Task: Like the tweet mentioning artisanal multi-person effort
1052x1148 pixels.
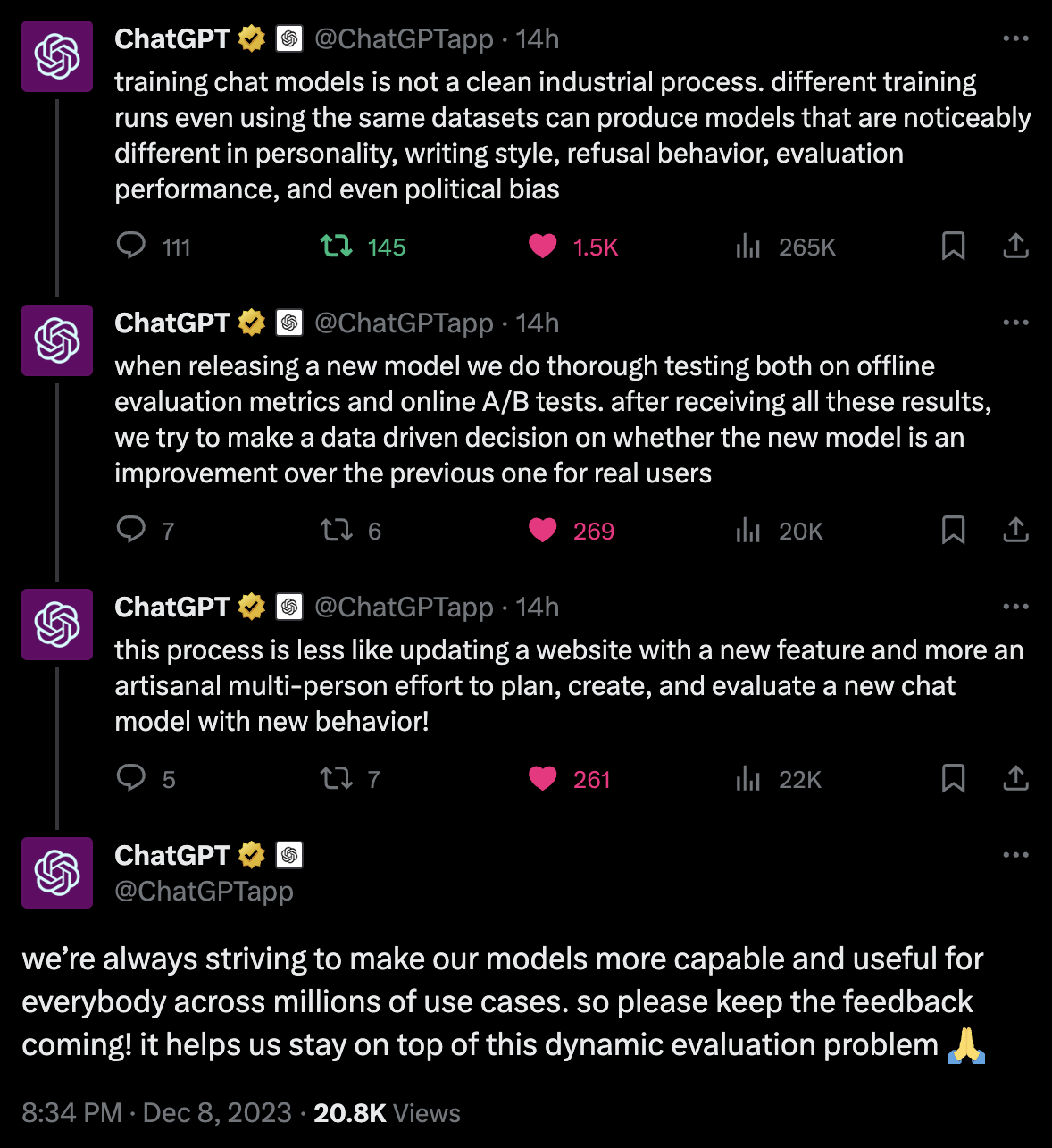Action: pos(542,778)
